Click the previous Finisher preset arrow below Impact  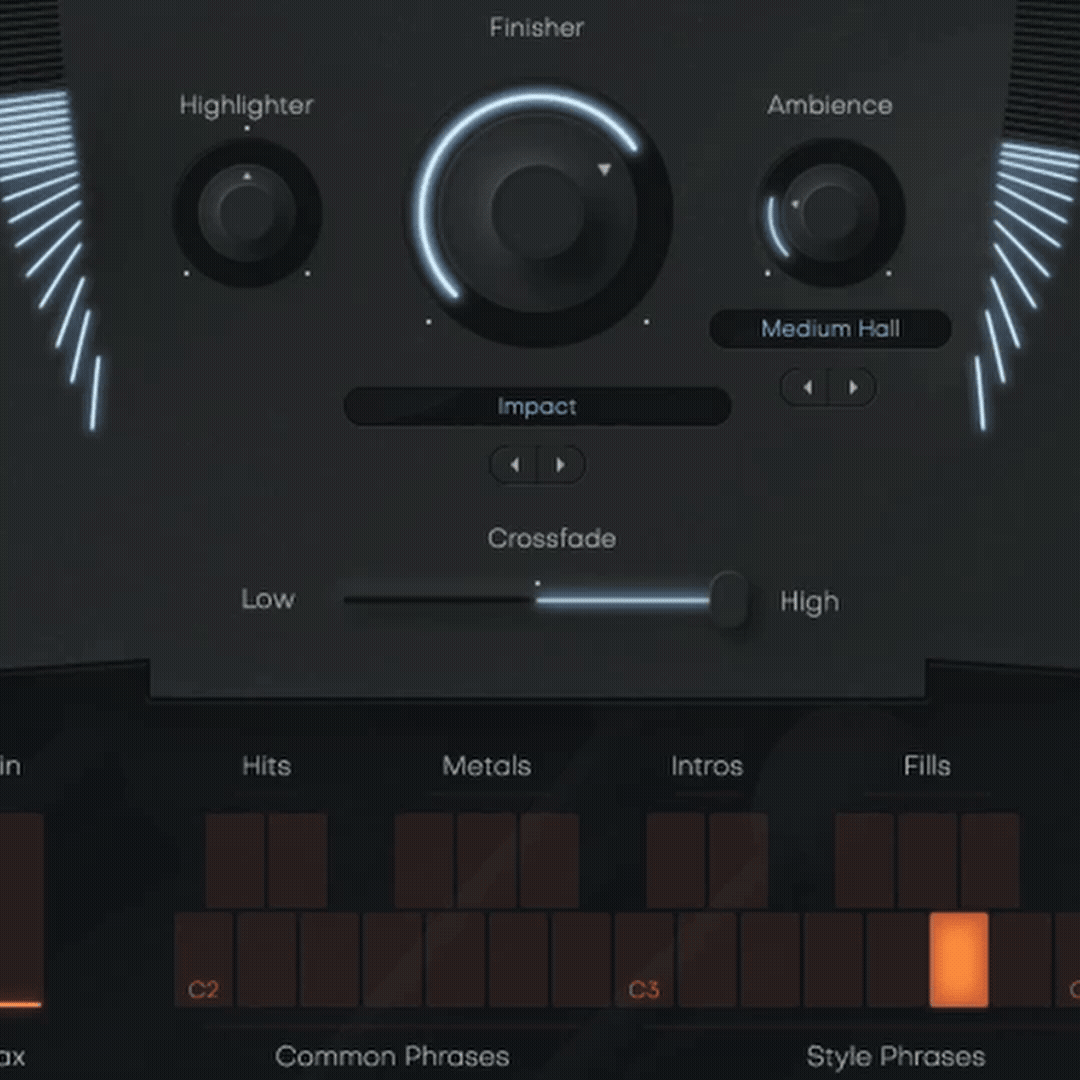point(514,465)
